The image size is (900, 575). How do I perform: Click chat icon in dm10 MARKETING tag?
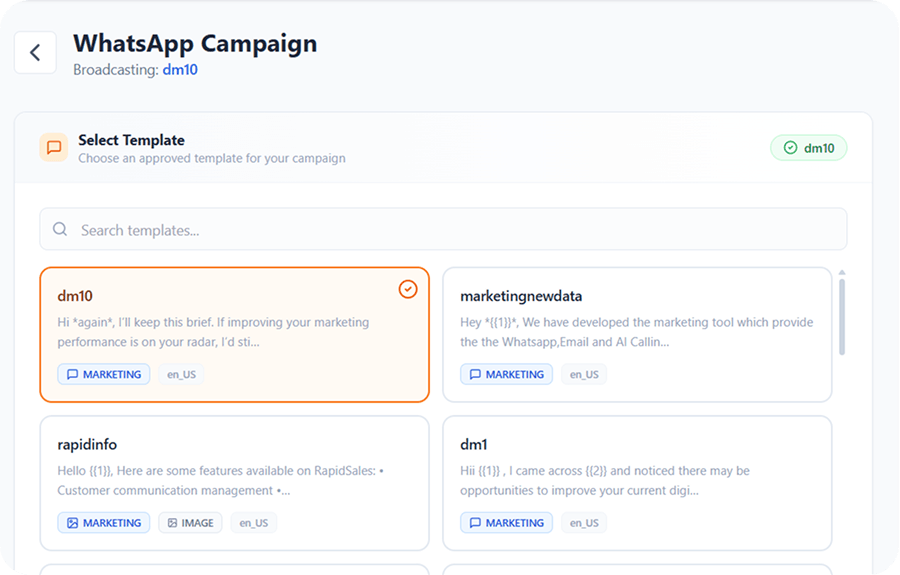point(72,374)
